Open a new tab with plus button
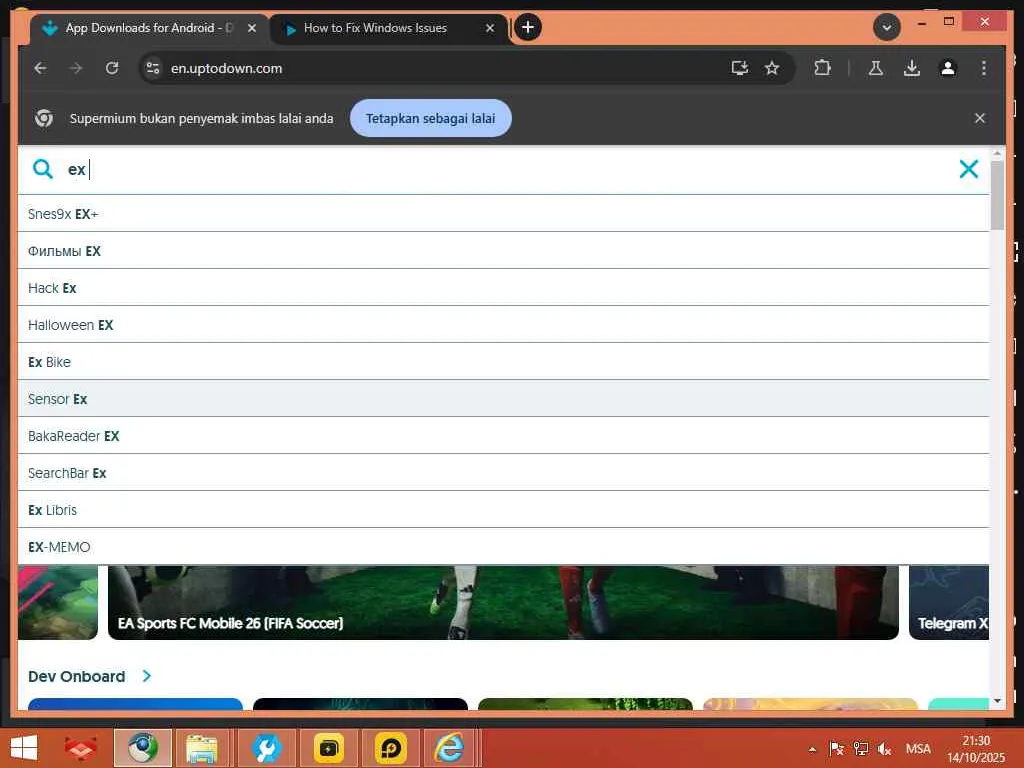The width and height of the screenshot is (1024, 768). click(528, 27)
